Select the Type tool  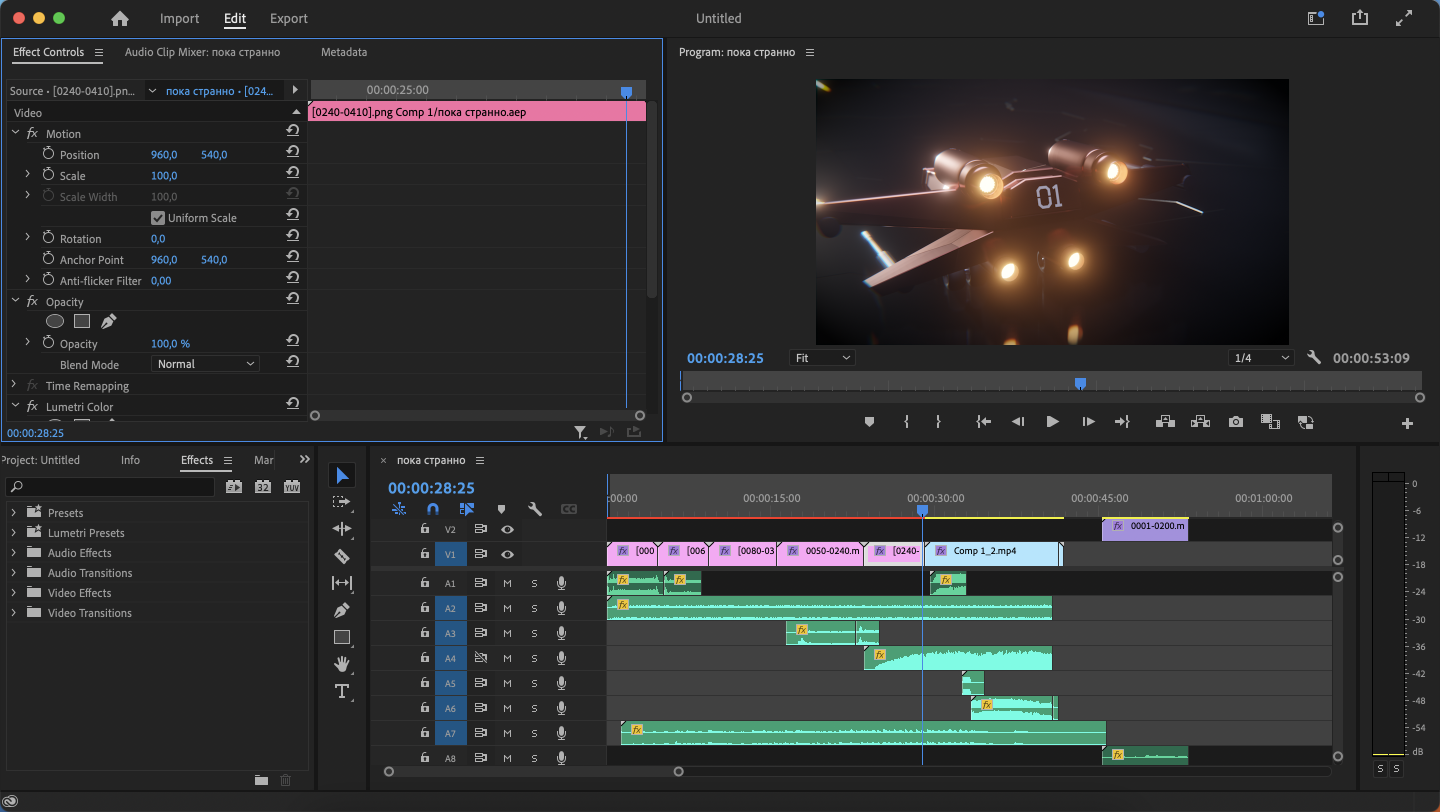(x=342, y=691)
